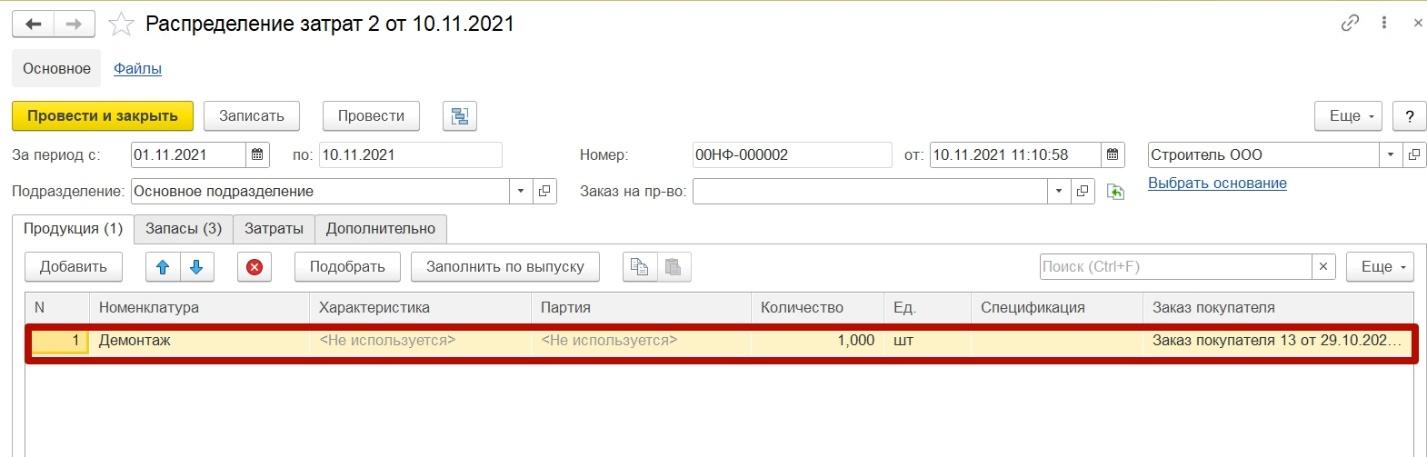Open the top Еще menu

(1349, 116)
